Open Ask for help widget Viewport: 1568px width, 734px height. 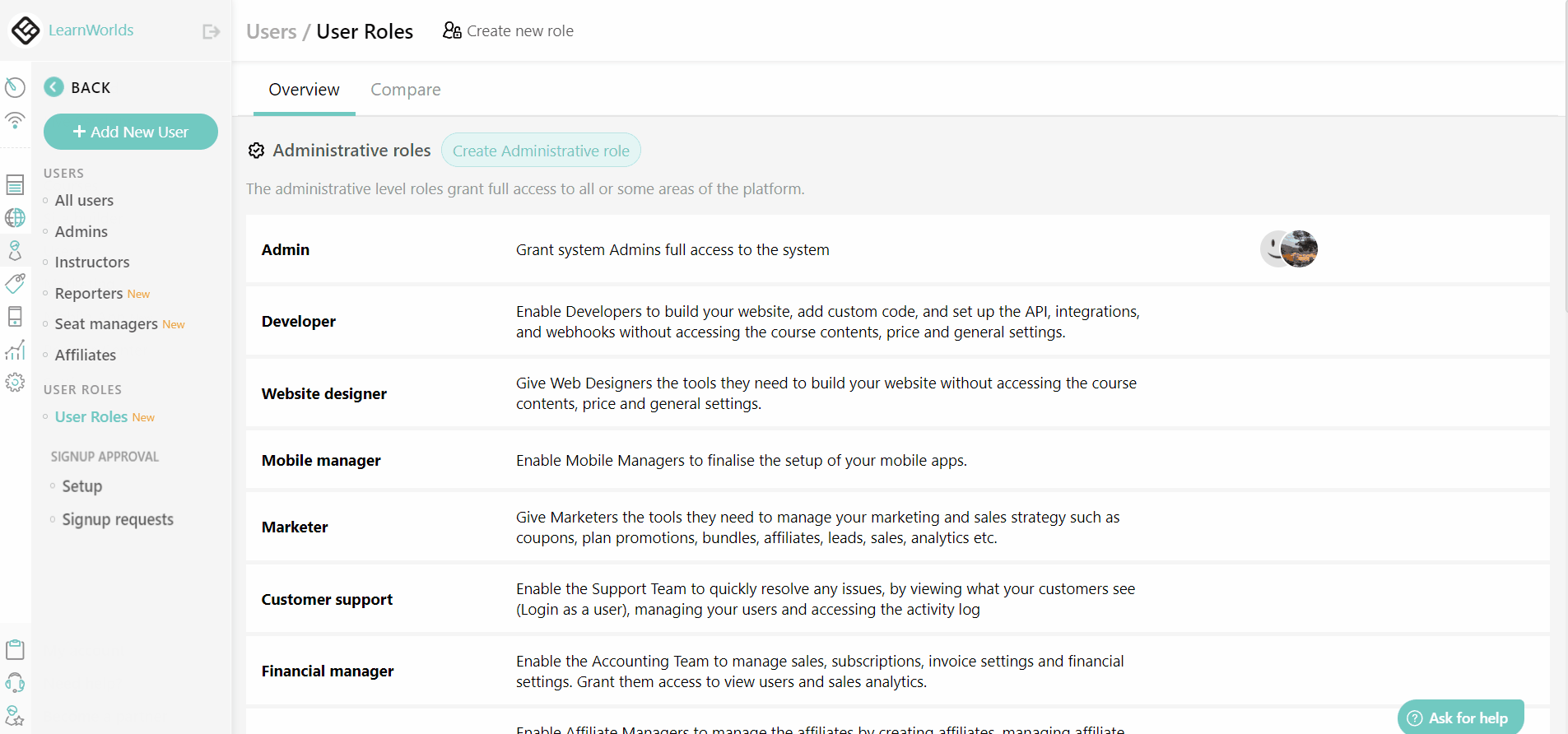pos(1461,717)
